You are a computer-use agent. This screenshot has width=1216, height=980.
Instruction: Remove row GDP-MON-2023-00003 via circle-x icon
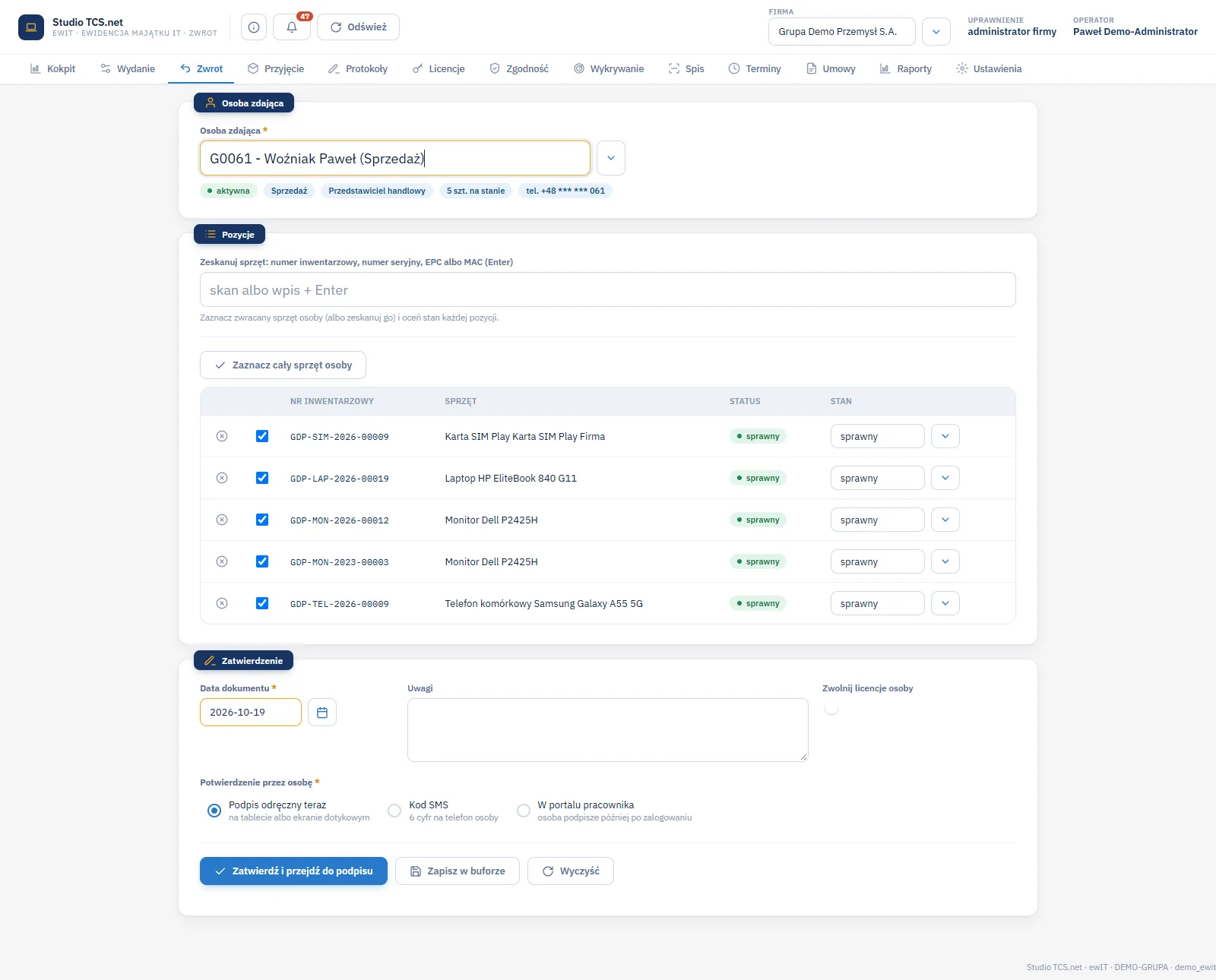[x=222, y=561]
